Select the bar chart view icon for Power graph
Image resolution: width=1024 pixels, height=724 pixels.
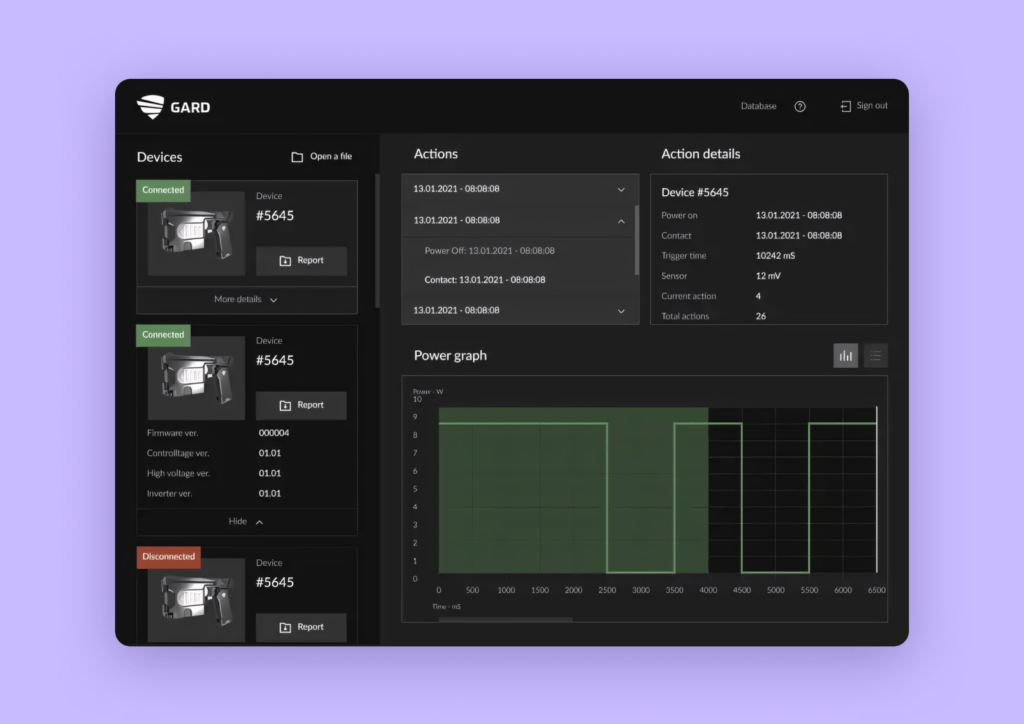845,355
